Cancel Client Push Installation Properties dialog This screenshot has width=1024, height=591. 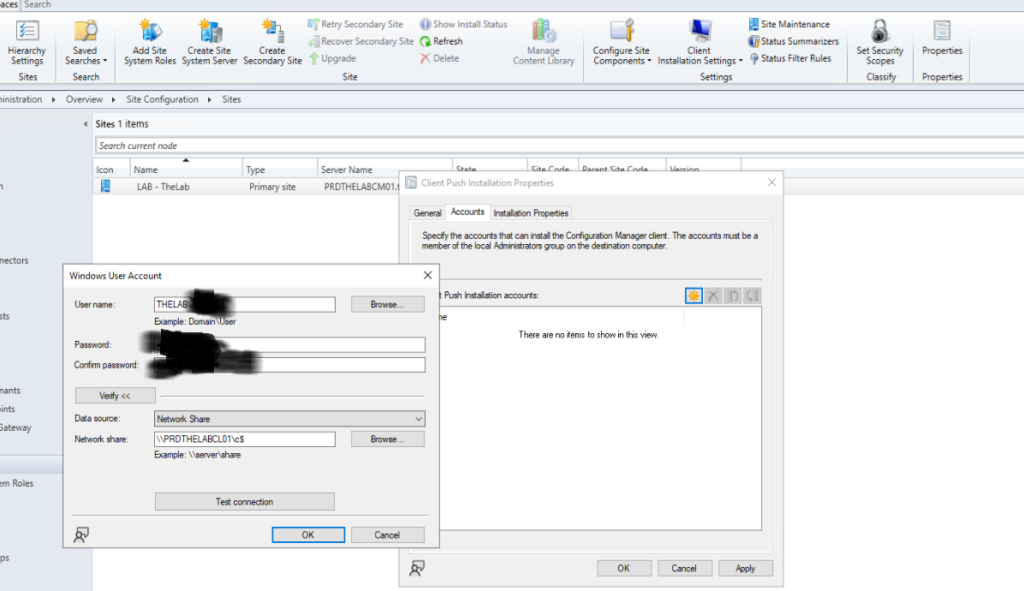684,568
